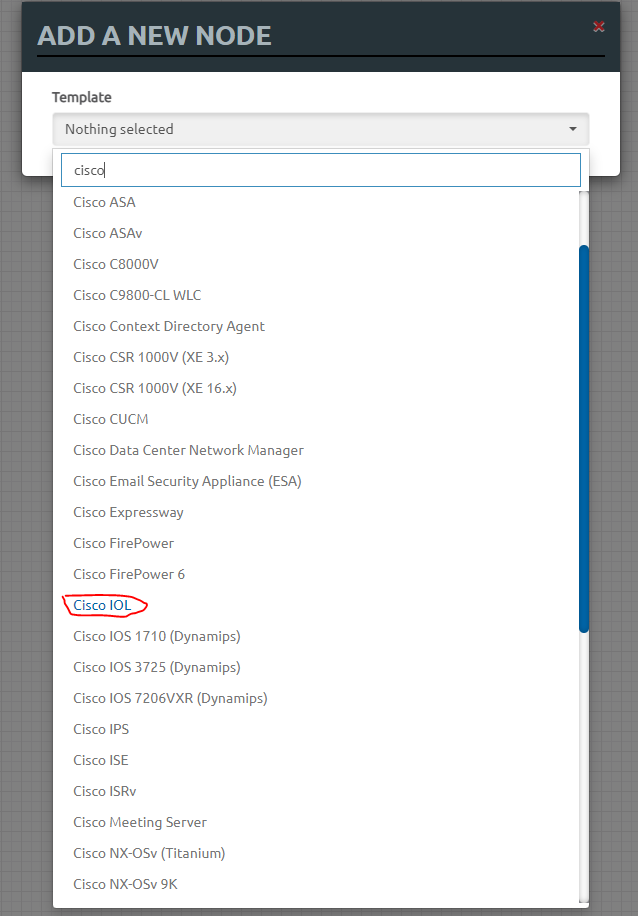
Task: Select Cisco CSR 1000V (XE 3.x)
Action: pyautogui.click(x=151, y=357)
